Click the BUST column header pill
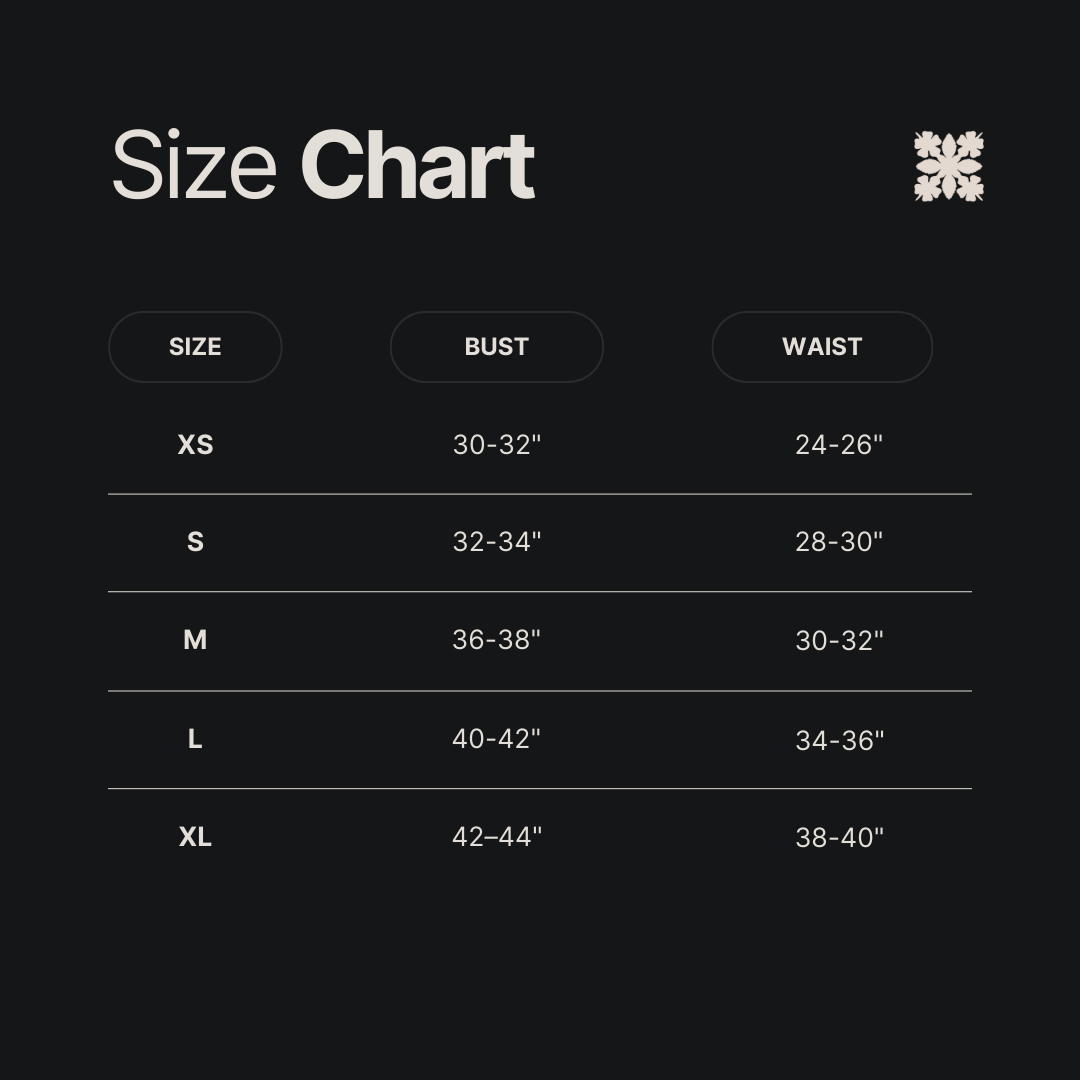Screen dimensions: 1080x1080 (x=496, y=347)
